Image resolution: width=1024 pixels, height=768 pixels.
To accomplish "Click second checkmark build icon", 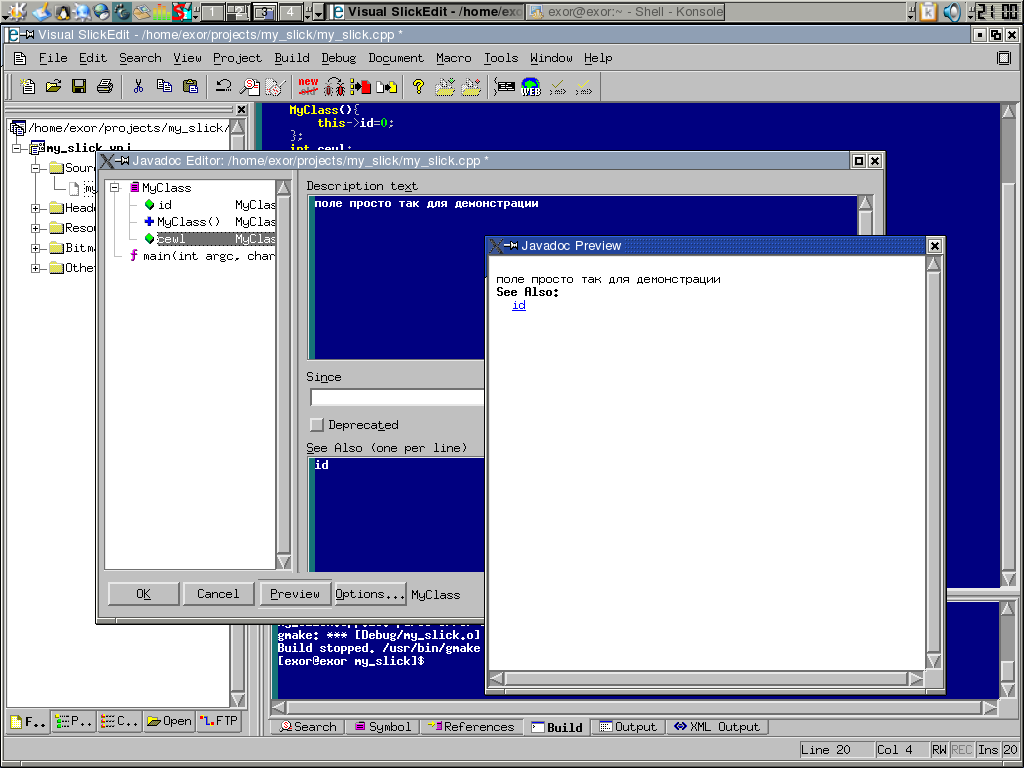I will click(583, 88).
